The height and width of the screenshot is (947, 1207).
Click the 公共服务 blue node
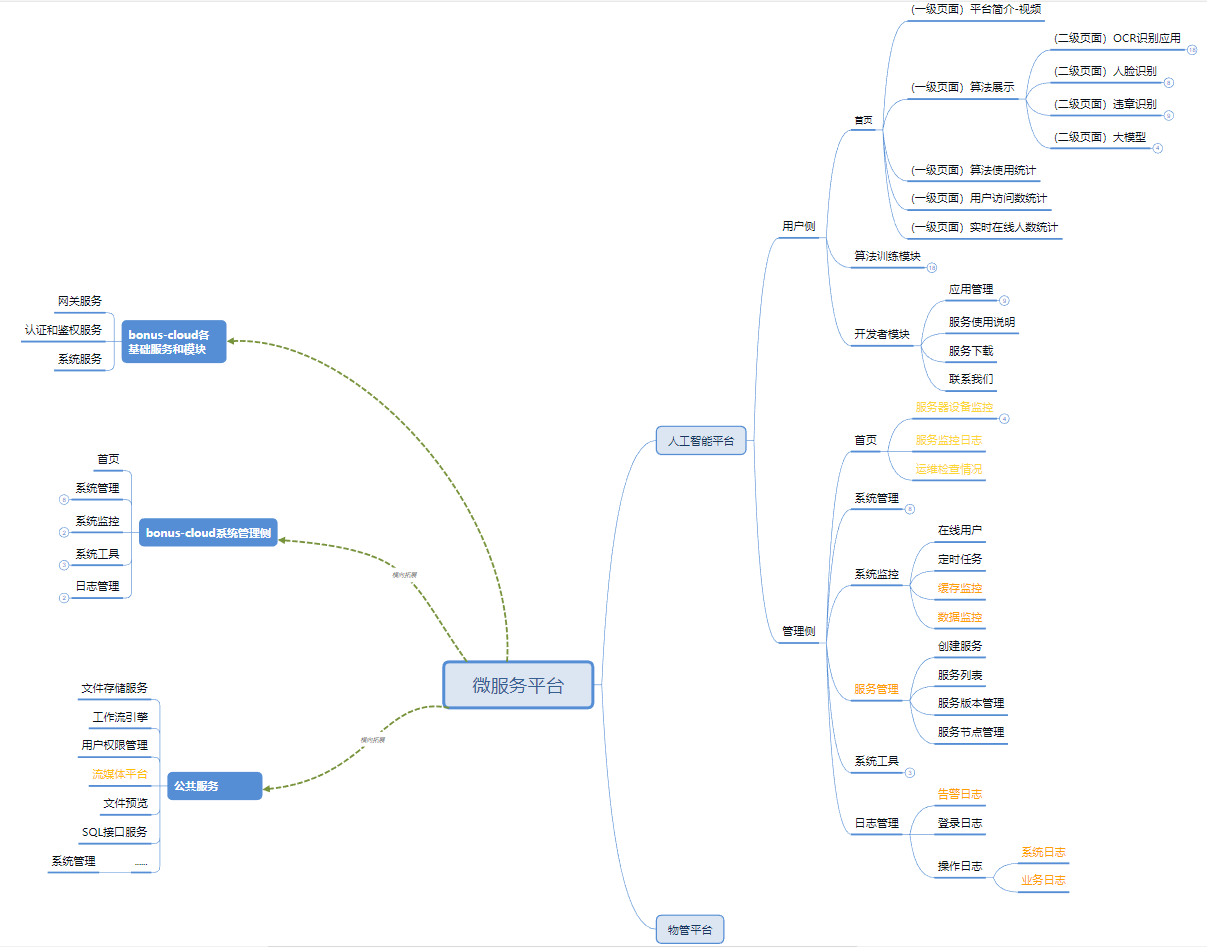[x=215, y=786]
